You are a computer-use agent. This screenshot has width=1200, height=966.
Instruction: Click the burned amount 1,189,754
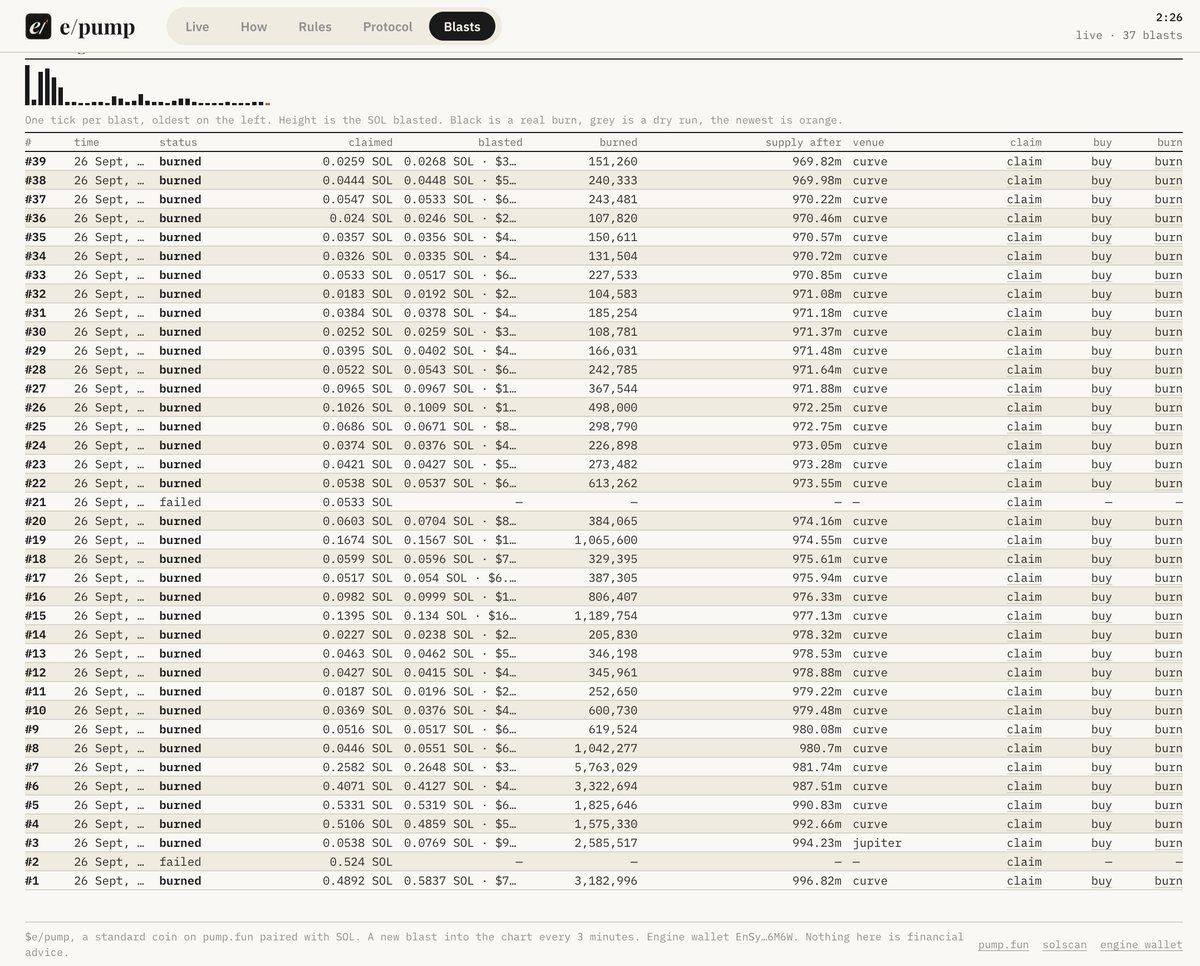click(606, 616)
